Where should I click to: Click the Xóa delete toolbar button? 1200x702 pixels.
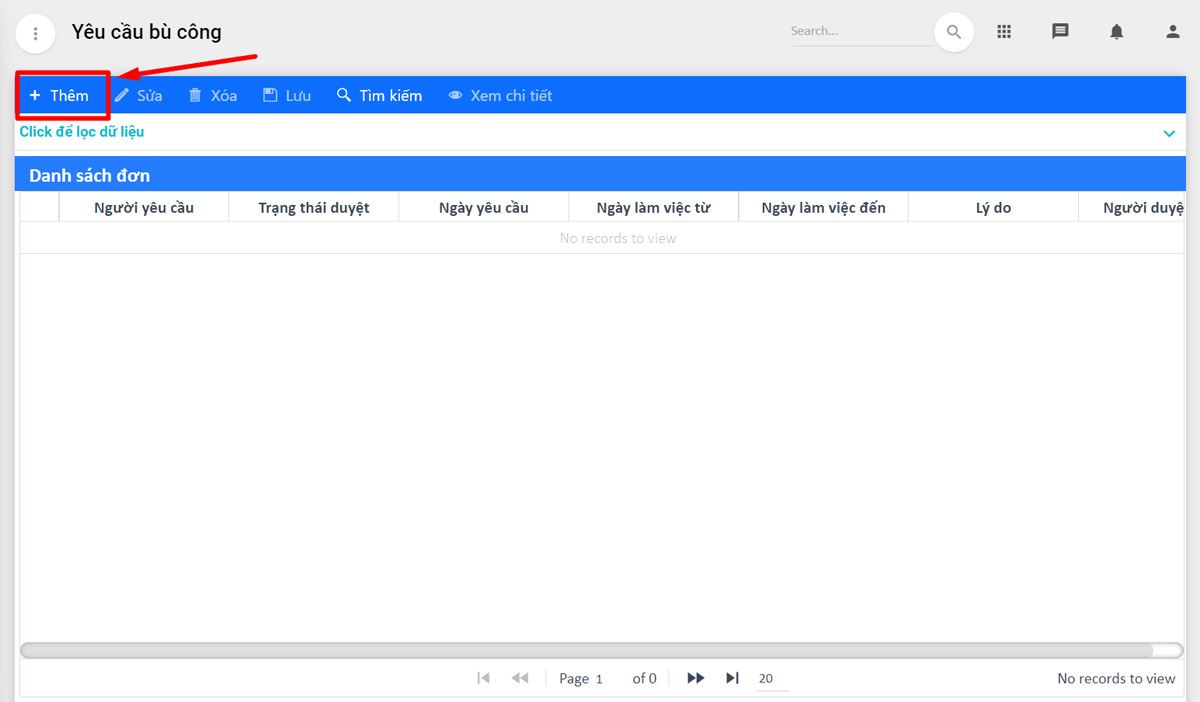(213, 96)
